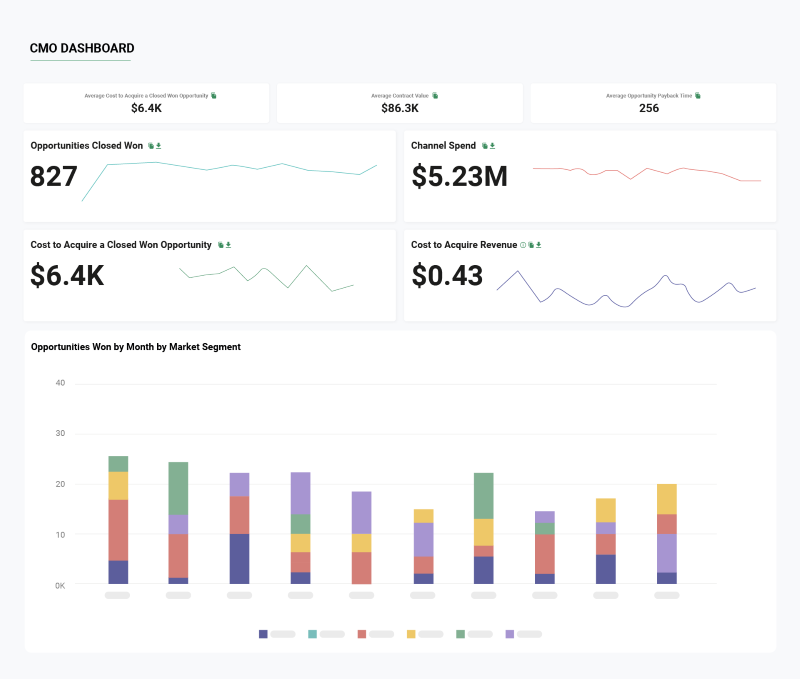
Task: Toggle the dark blue legend series
Action: [x=264, y=634]
